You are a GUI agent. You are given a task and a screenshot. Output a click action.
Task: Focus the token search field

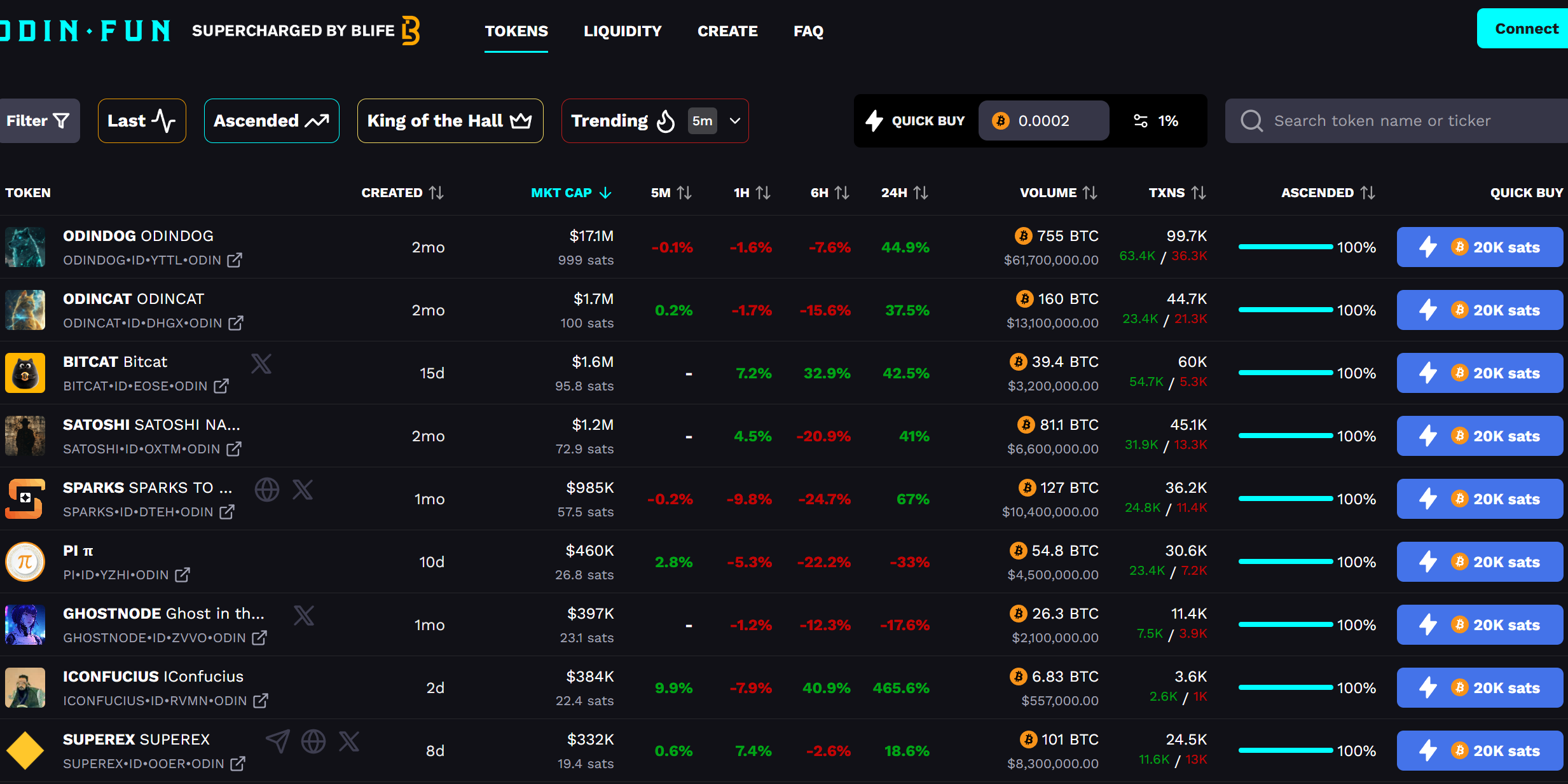click(1396, 121)
